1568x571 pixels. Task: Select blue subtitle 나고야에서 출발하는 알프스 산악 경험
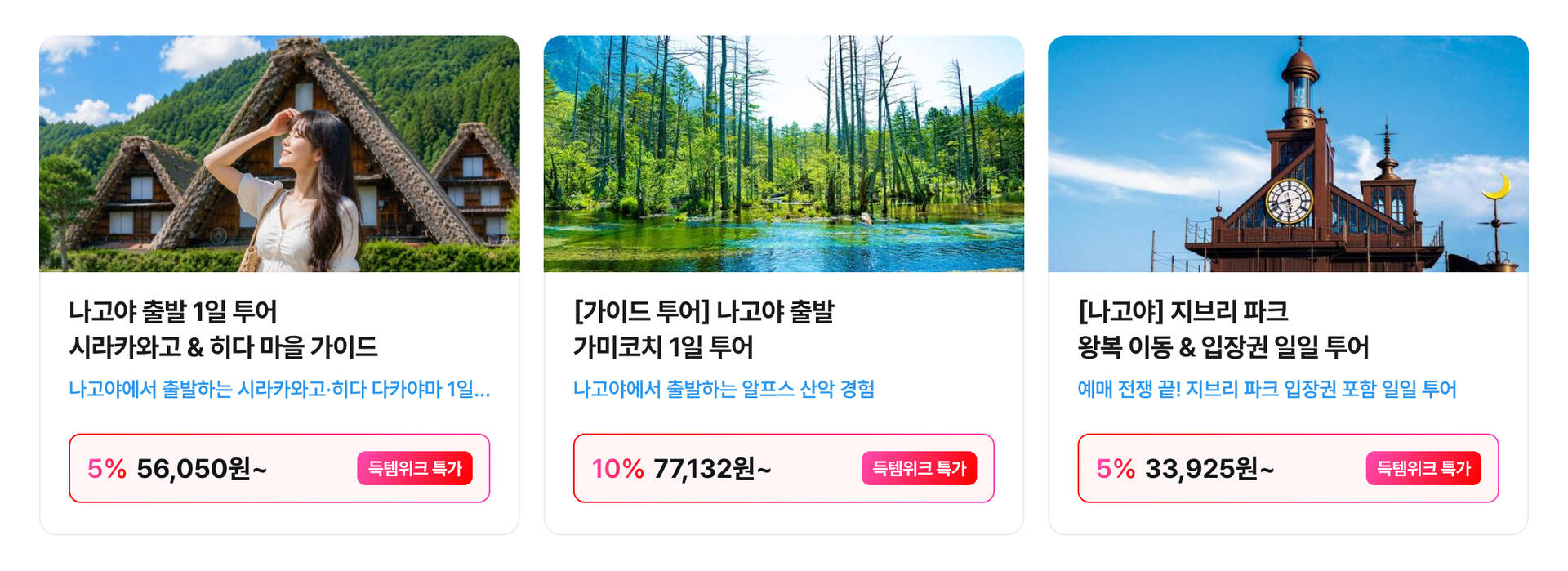point(724,389)
